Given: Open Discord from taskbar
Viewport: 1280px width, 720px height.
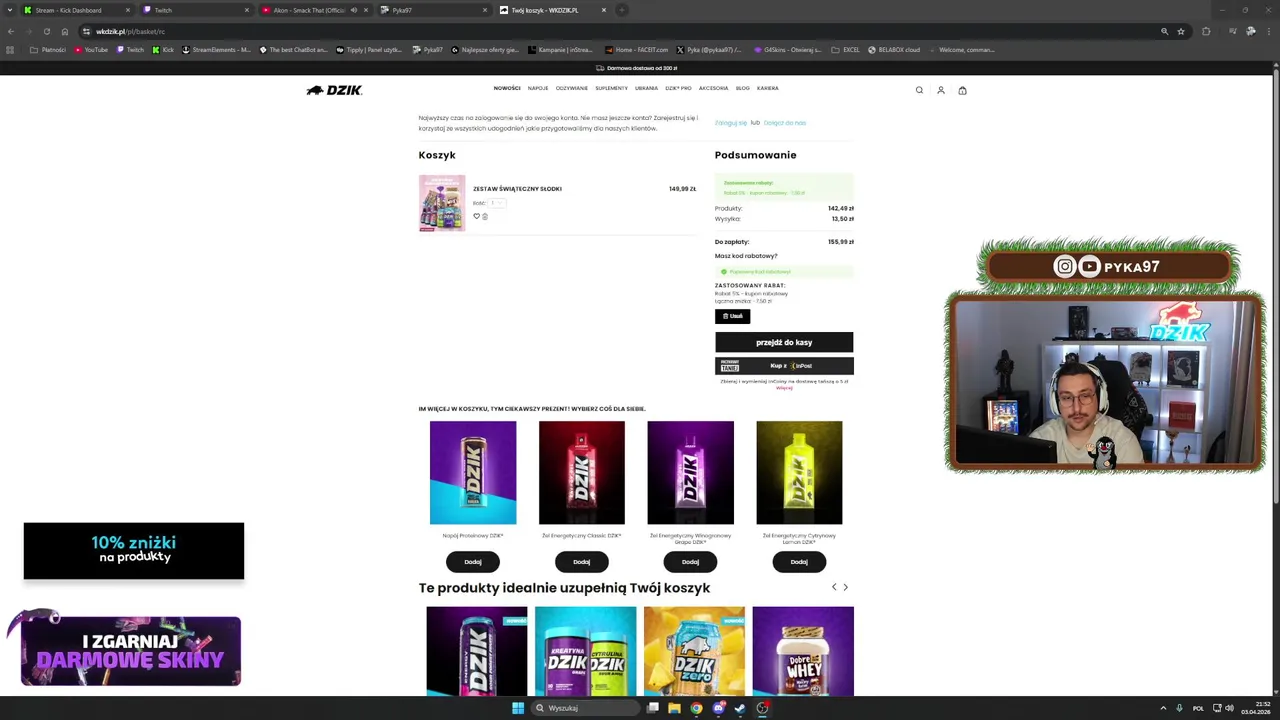Looking at the screenshot, I should 719,708.
